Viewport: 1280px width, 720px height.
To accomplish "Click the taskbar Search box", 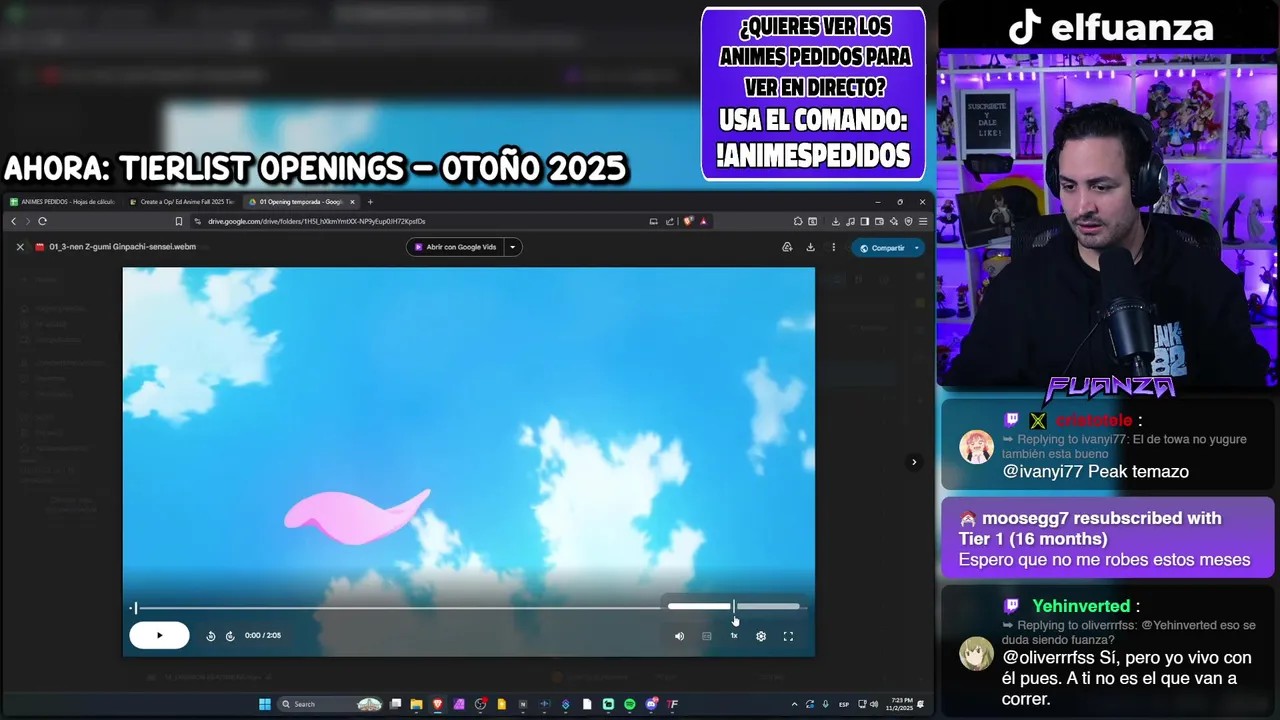I will click(330, 704).
